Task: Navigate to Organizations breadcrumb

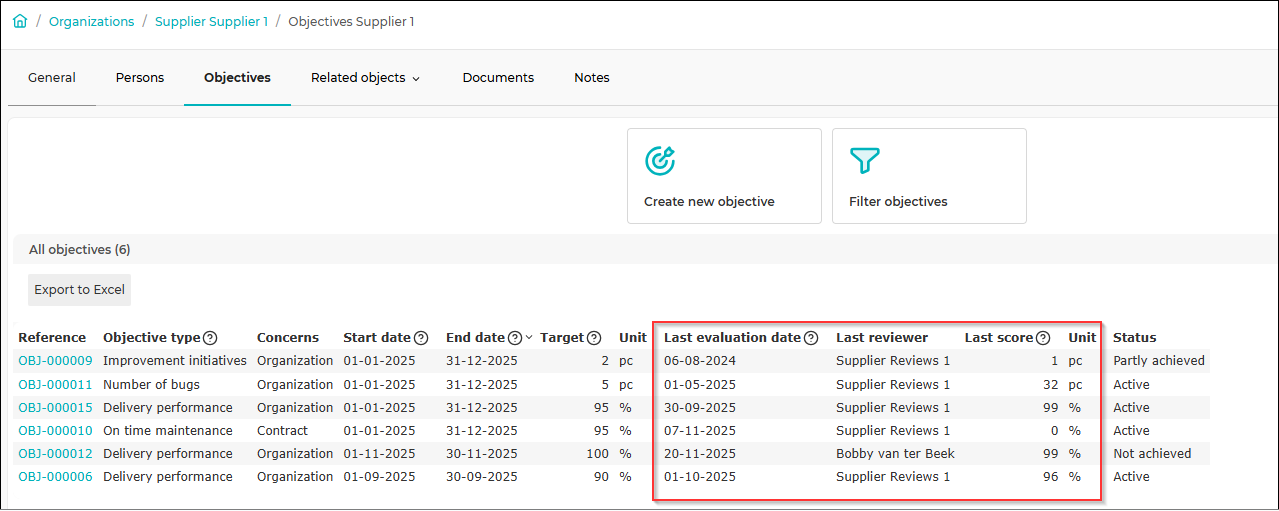Action: tap(91, 21)
